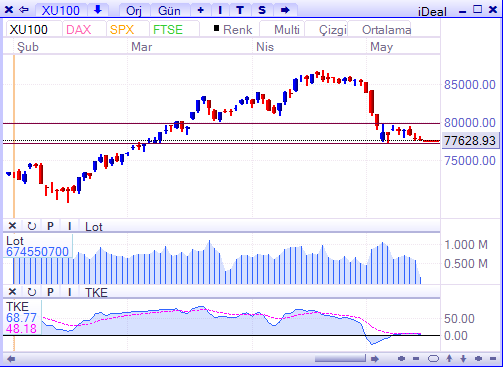The width and height of the screenshot is (503, 367).
Task: Click the Mar month label
Action: coord(142,47)
